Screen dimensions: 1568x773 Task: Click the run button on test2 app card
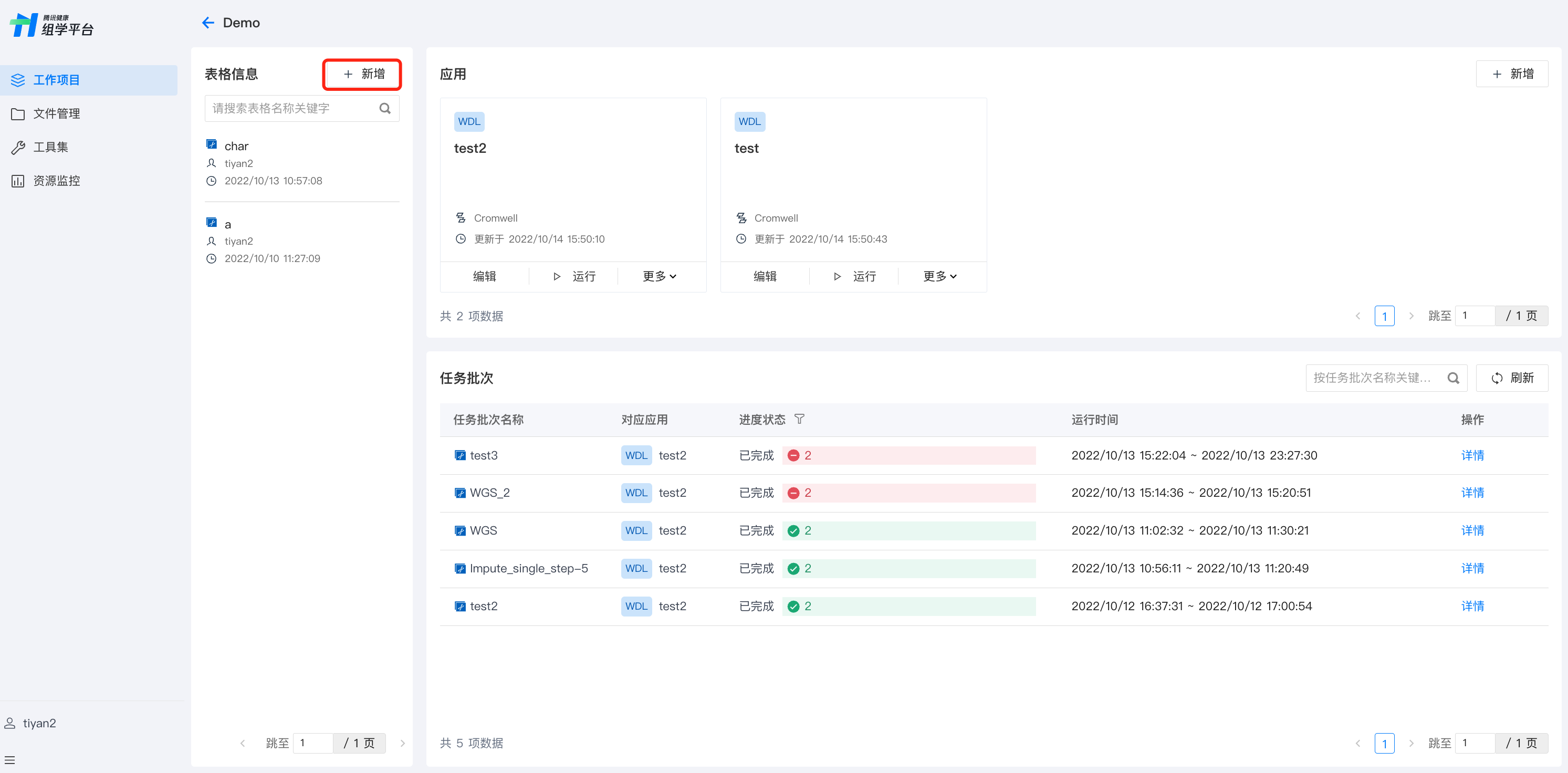(x=574, y=276)
